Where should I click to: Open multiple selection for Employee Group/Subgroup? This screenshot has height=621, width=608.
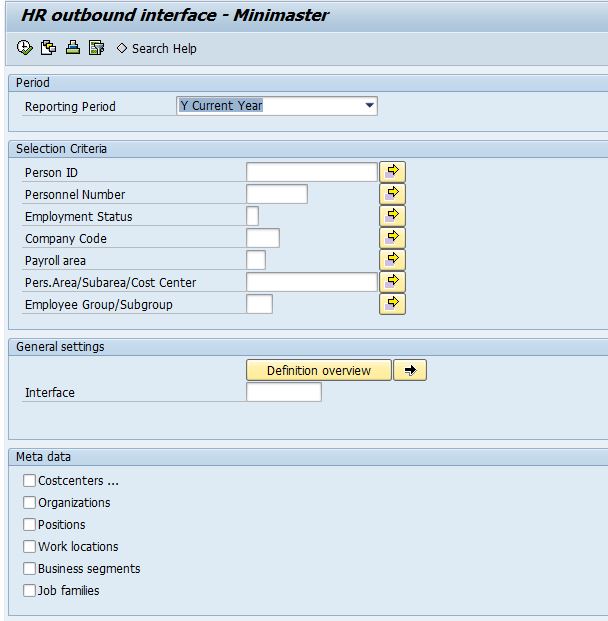pyautogui.click(x=392, y=304)
